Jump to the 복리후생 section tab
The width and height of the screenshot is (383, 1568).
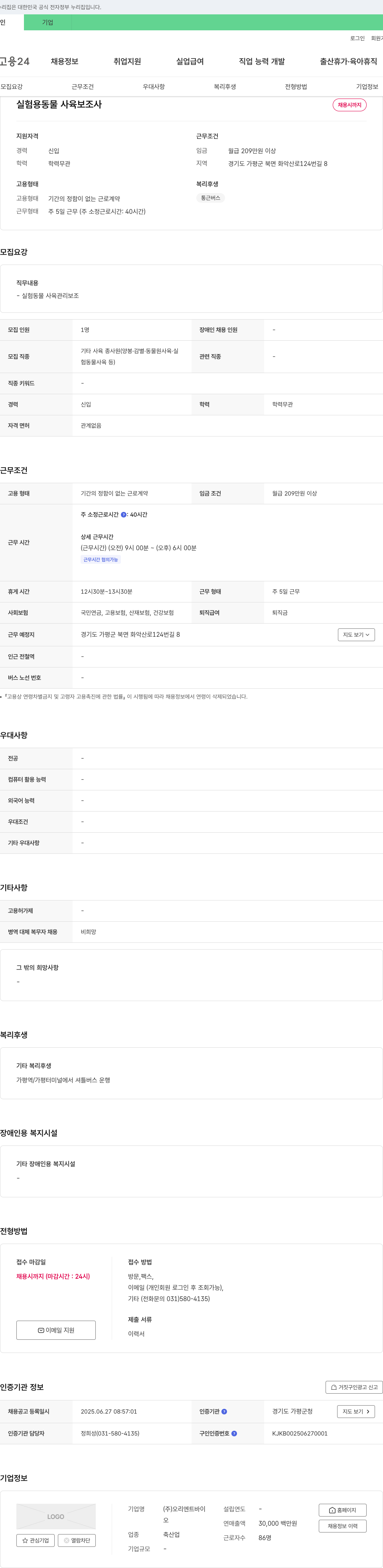coord(225,87)
